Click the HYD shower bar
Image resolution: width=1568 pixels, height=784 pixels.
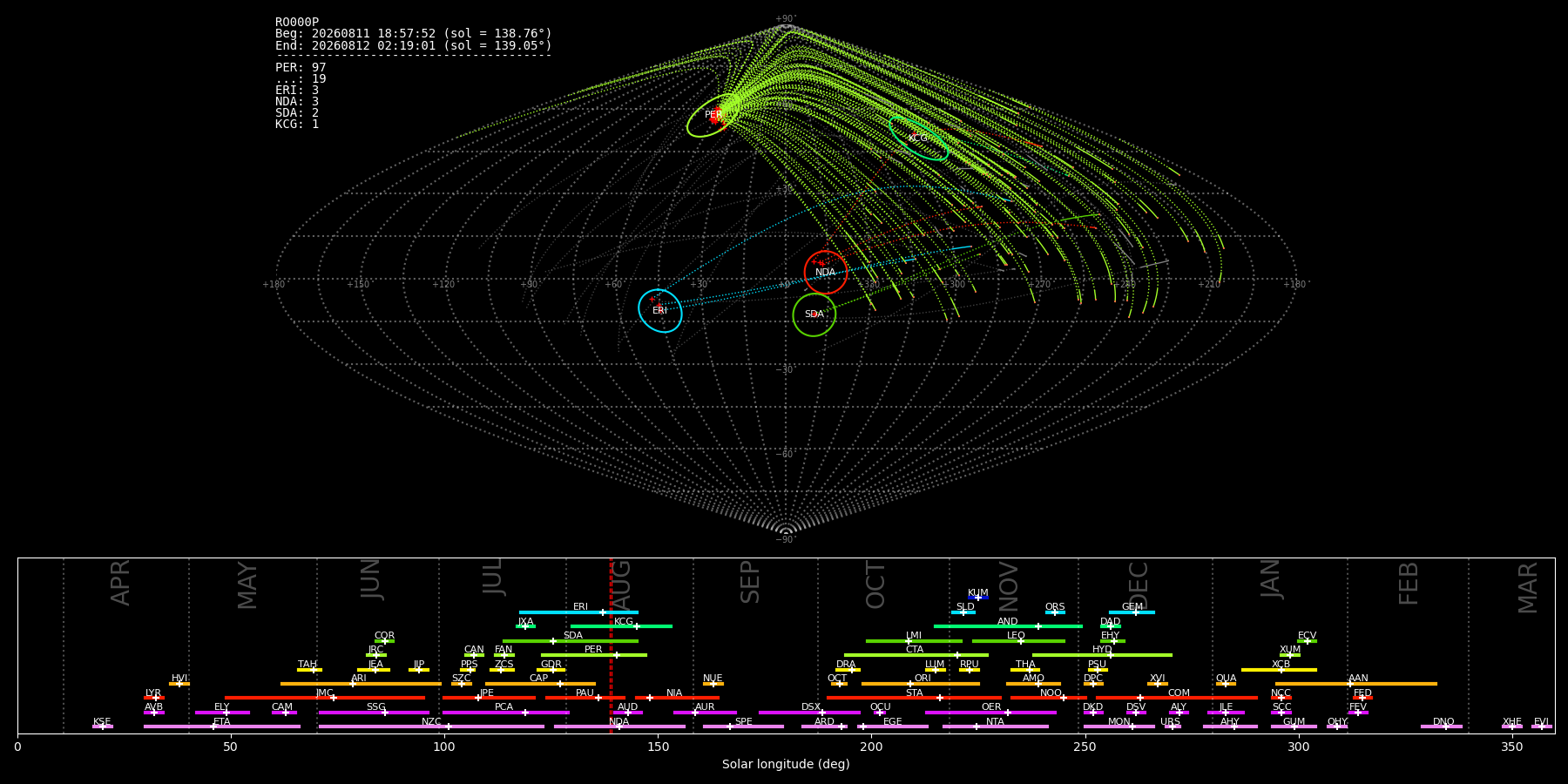tap(1102, 655)
